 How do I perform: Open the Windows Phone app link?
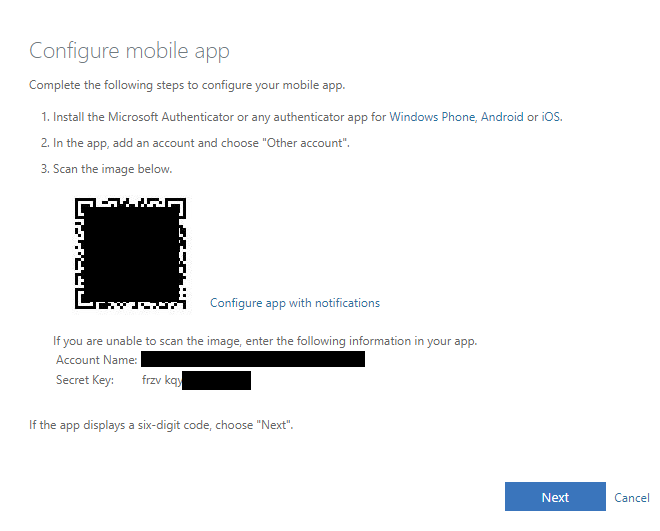tap(432, 117)
